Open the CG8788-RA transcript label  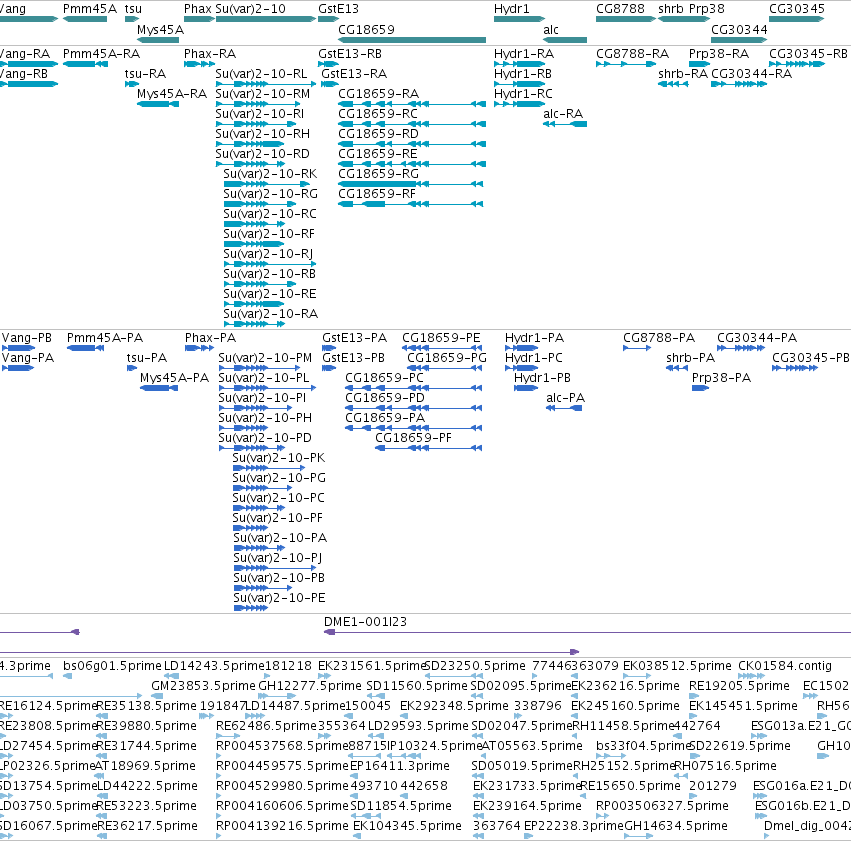pyautogui.click(x=632, y=54)
